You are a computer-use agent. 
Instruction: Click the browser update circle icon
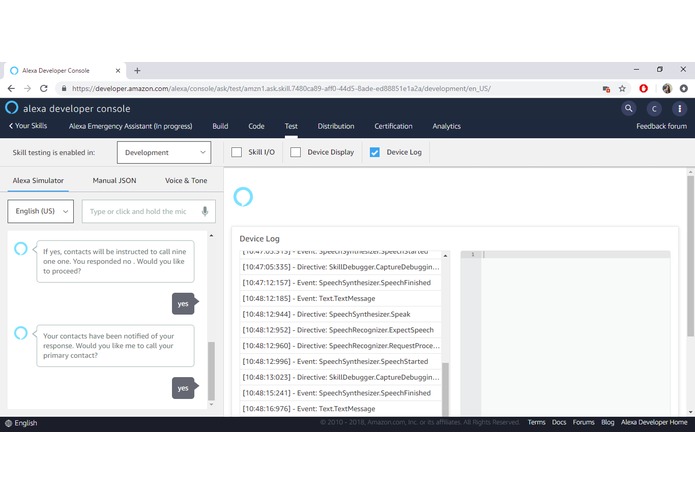coord(683,89)
